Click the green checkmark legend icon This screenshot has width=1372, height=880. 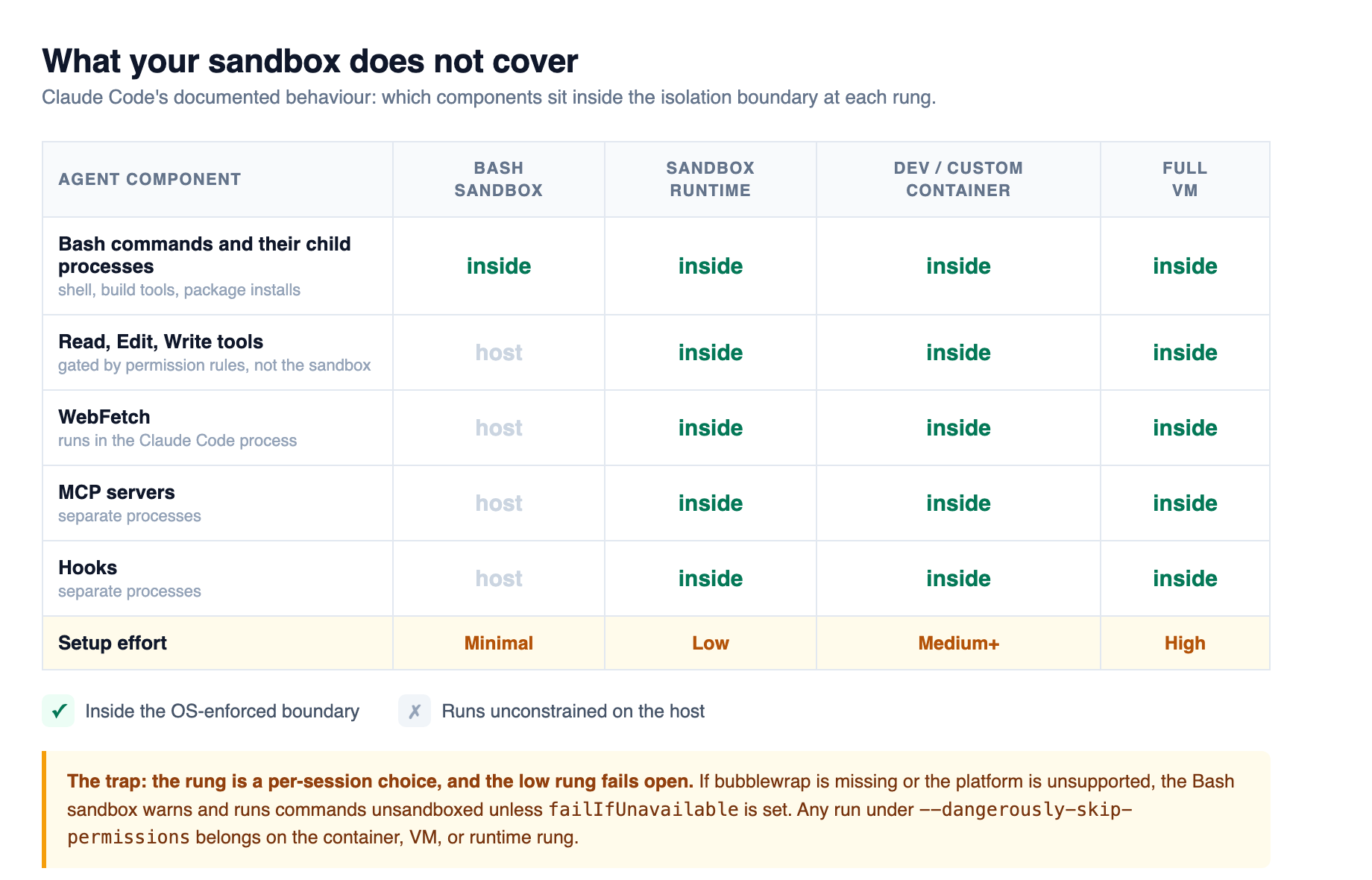pyautogui.click(x=58, y=711)
